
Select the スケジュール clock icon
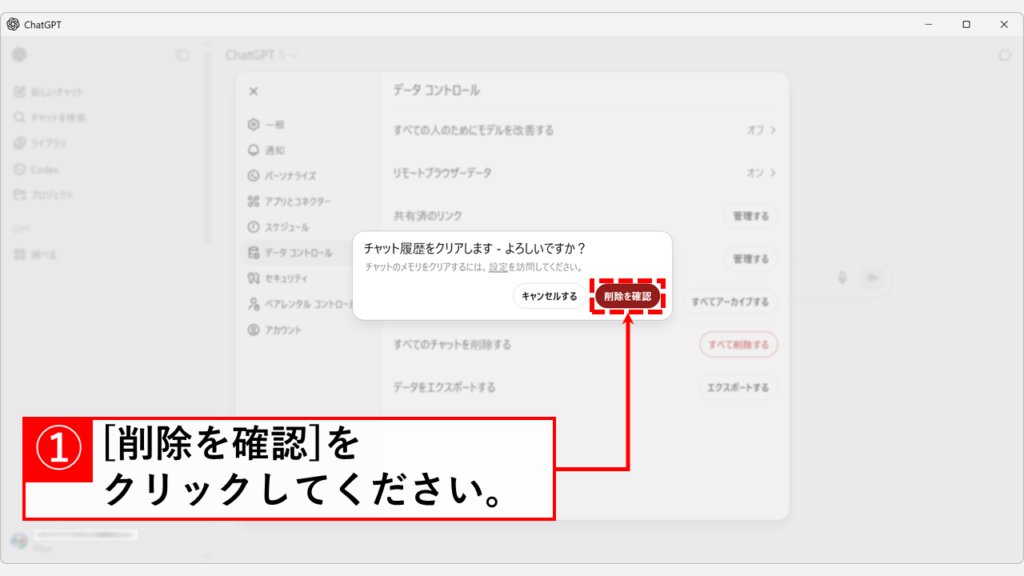[253, 227]
